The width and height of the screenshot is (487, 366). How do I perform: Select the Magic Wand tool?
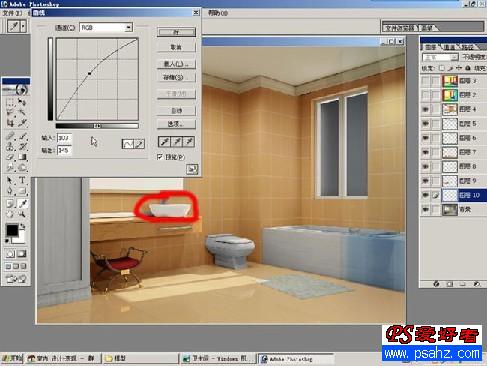(x=22, y=112)
